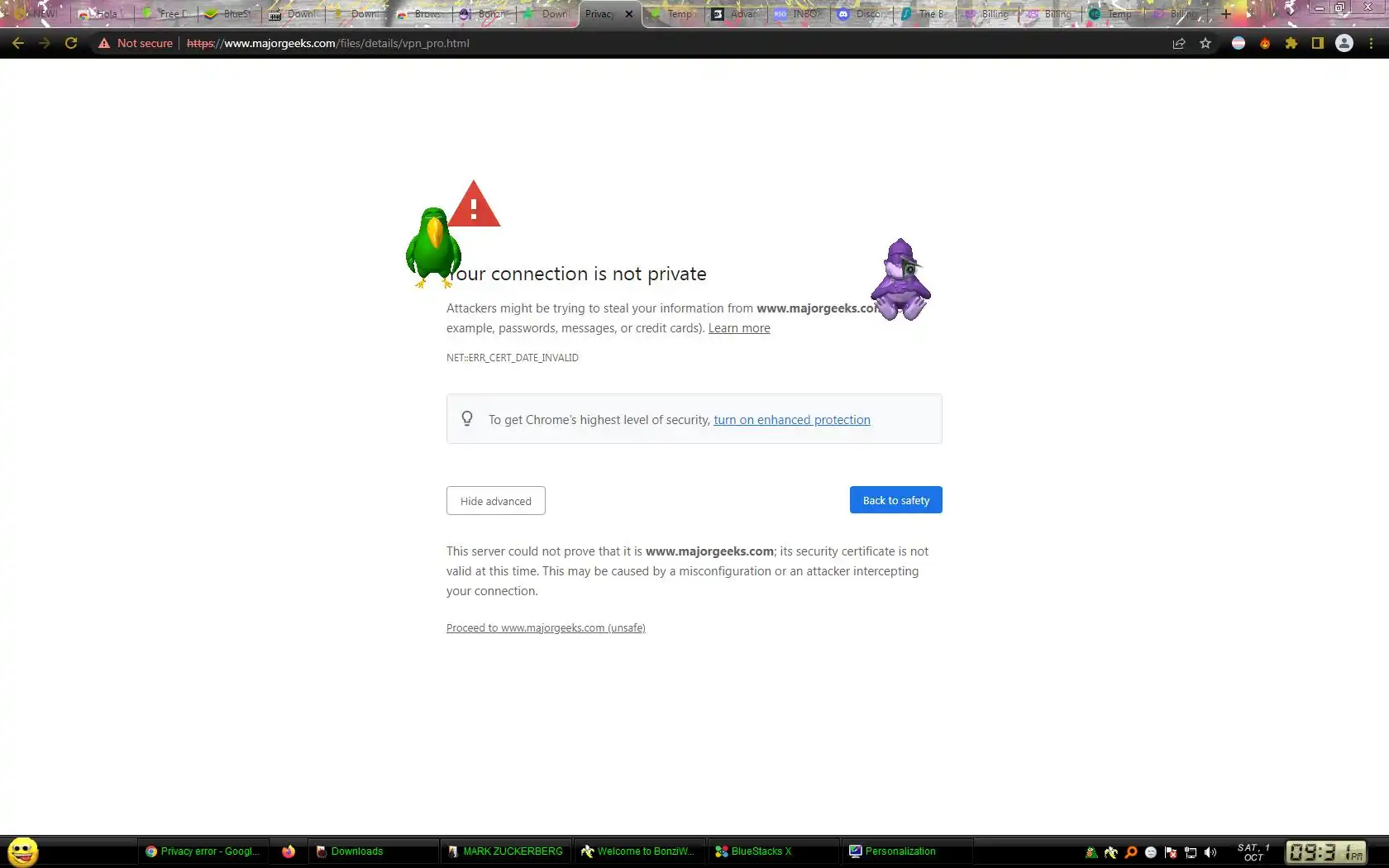Click the volume speaker tray icon
Viewport: 1389px width, 868px height.
click(x=1210, y=851)
